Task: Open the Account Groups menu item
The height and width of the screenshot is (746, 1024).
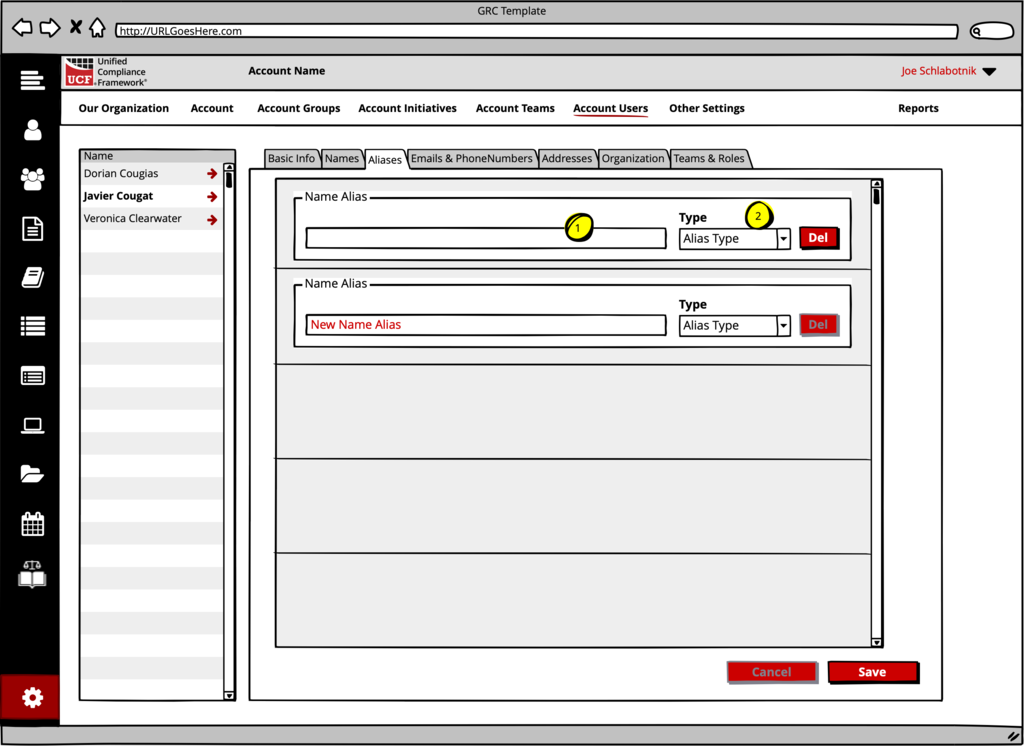Action: point(298,108)
